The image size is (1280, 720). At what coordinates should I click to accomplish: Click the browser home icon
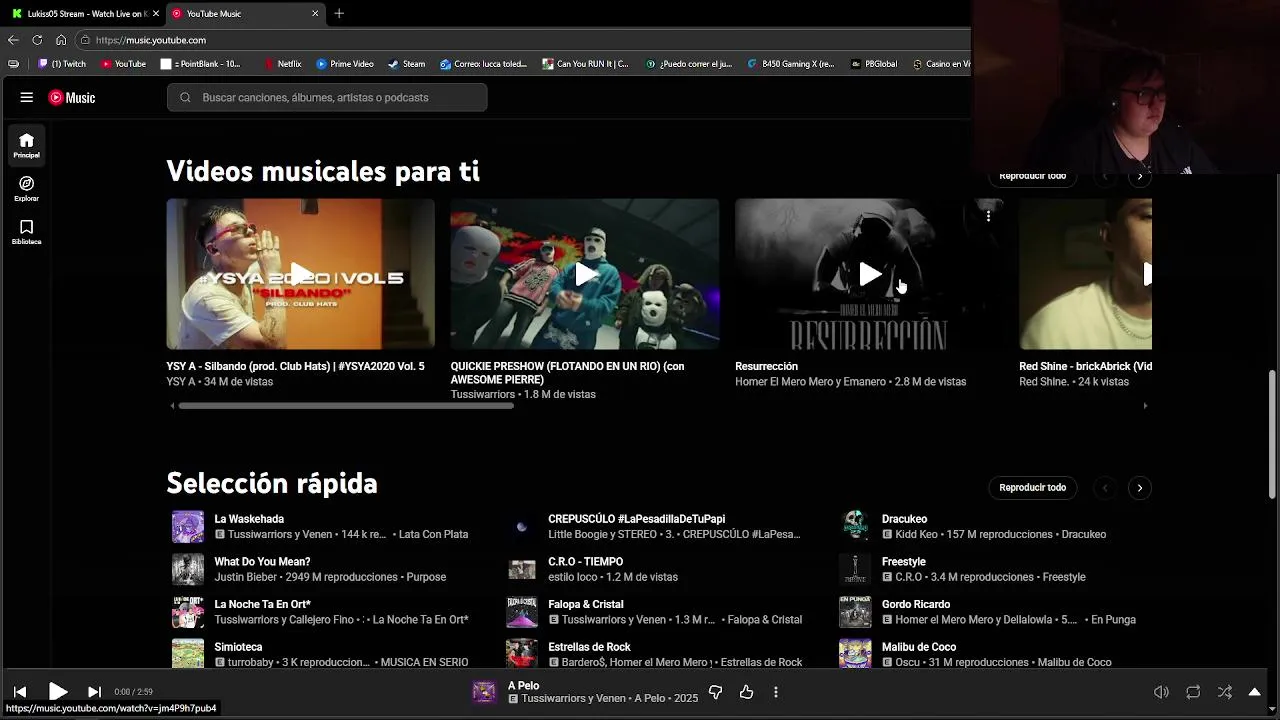[61, 40]
